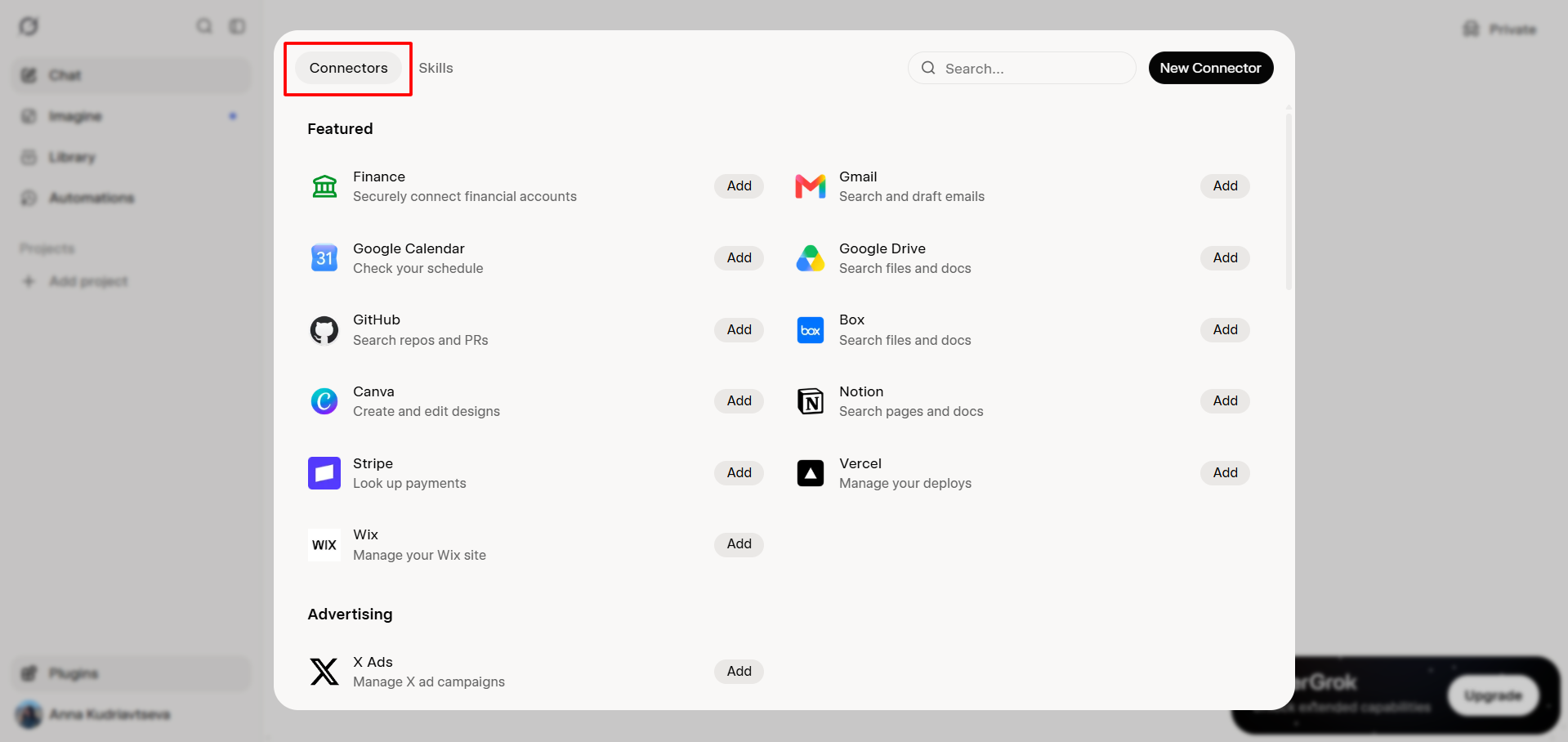This screenshot has height=742, width=1568.
Task: Click the Gmail logo icon
Action: pos(811,186)
